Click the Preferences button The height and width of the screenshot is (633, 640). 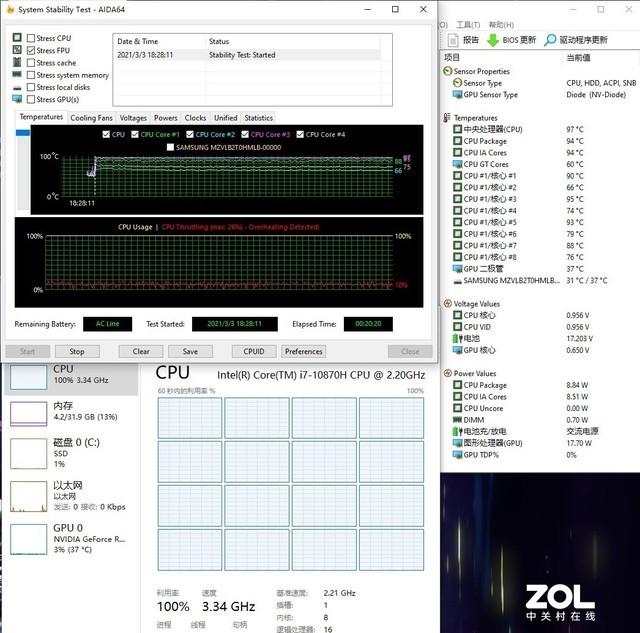tap(303, 351)
